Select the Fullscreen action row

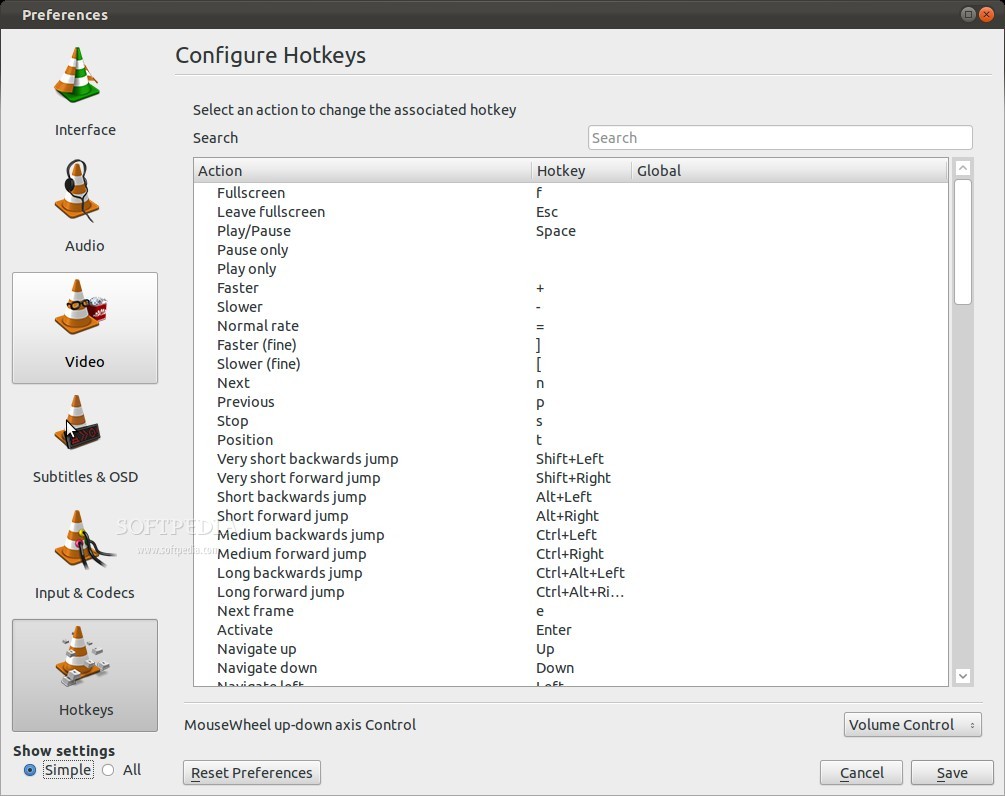click(x=251, y=193)
